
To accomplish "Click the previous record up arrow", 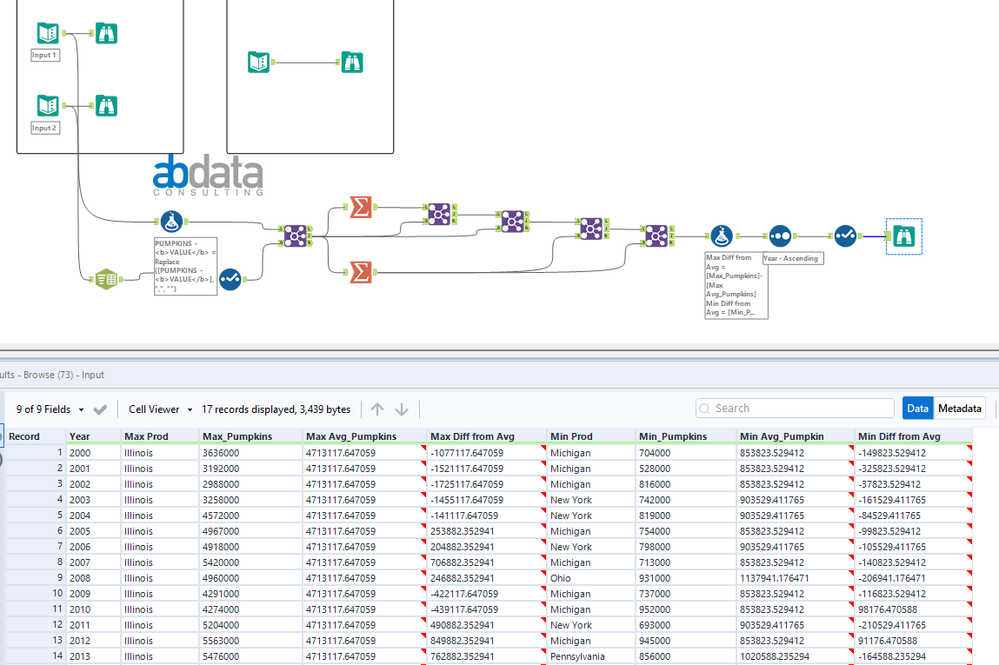I will click(x=377, y=410).
